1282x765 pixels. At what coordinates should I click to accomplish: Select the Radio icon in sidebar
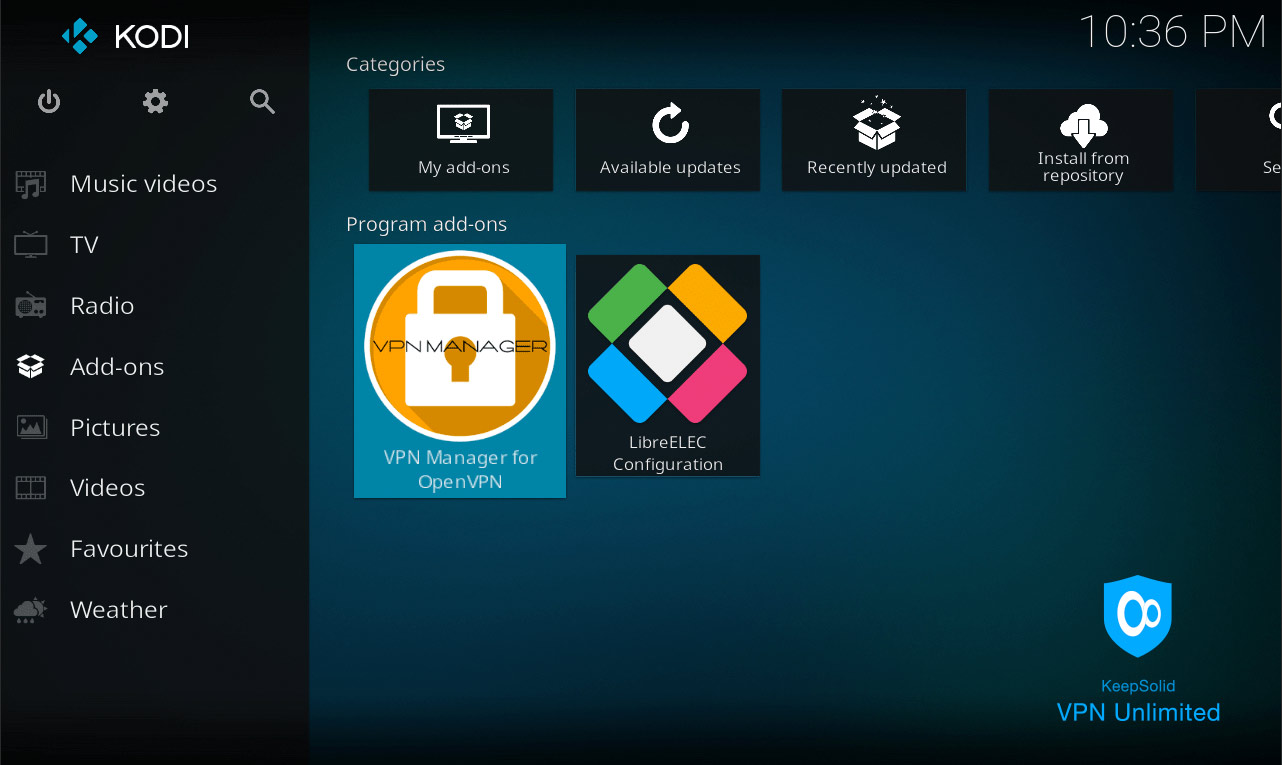(x=31, y=306)
